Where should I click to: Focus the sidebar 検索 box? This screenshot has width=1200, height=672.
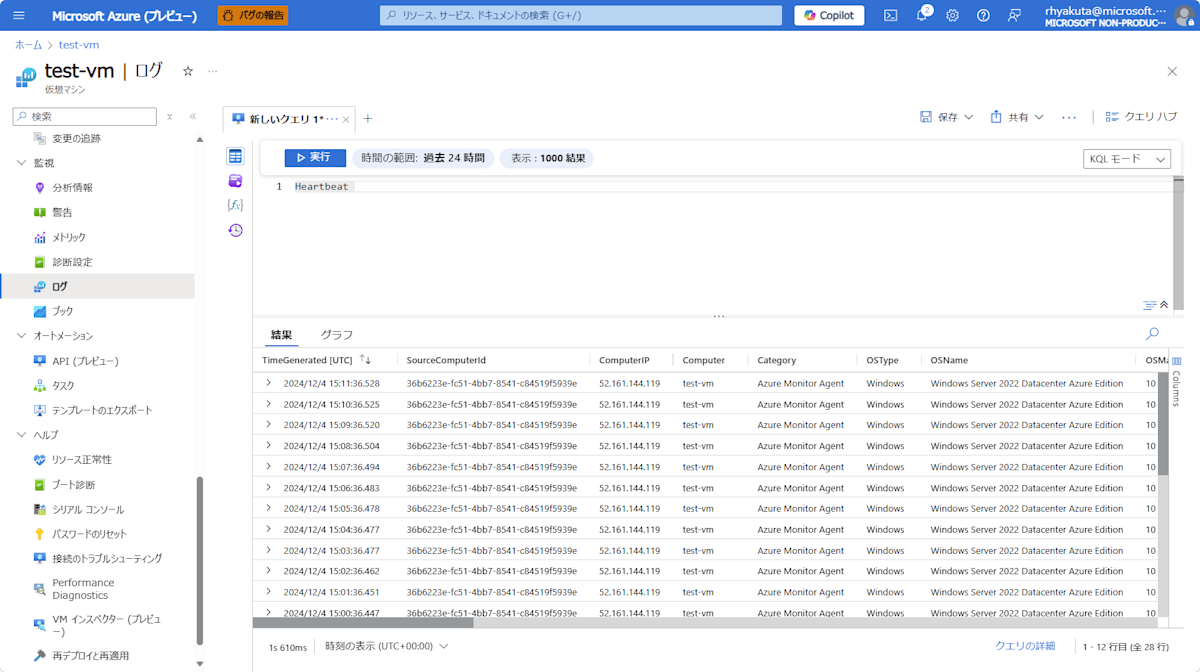[x=85, y=117]
